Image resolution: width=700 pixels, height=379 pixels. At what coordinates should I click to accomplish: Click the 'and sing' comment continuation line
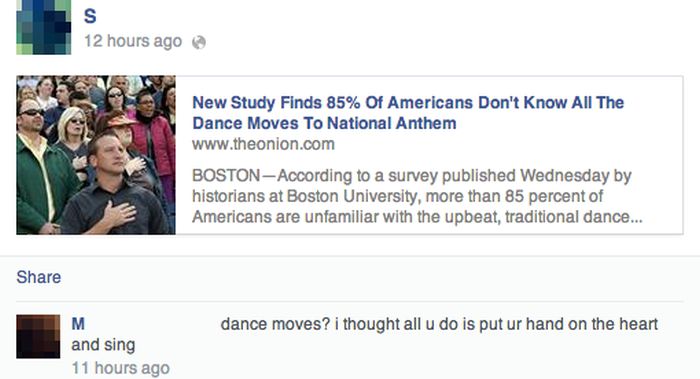pos(103,345)
